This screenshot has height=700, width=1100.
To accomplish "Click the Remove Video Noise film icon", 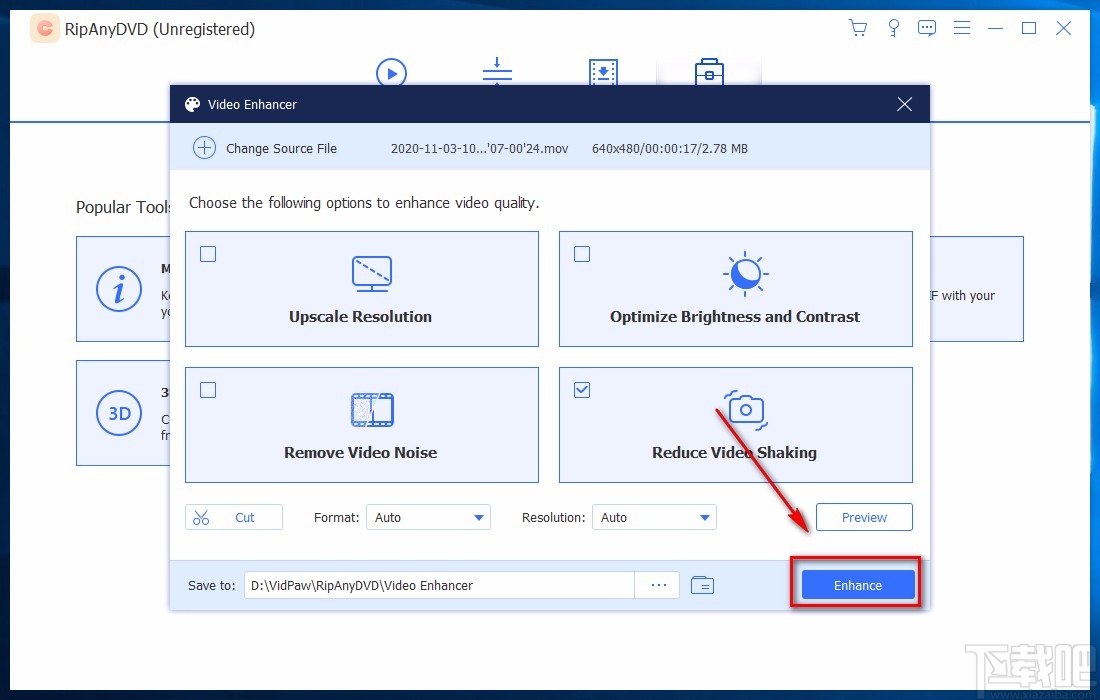I will coord(373,410).
